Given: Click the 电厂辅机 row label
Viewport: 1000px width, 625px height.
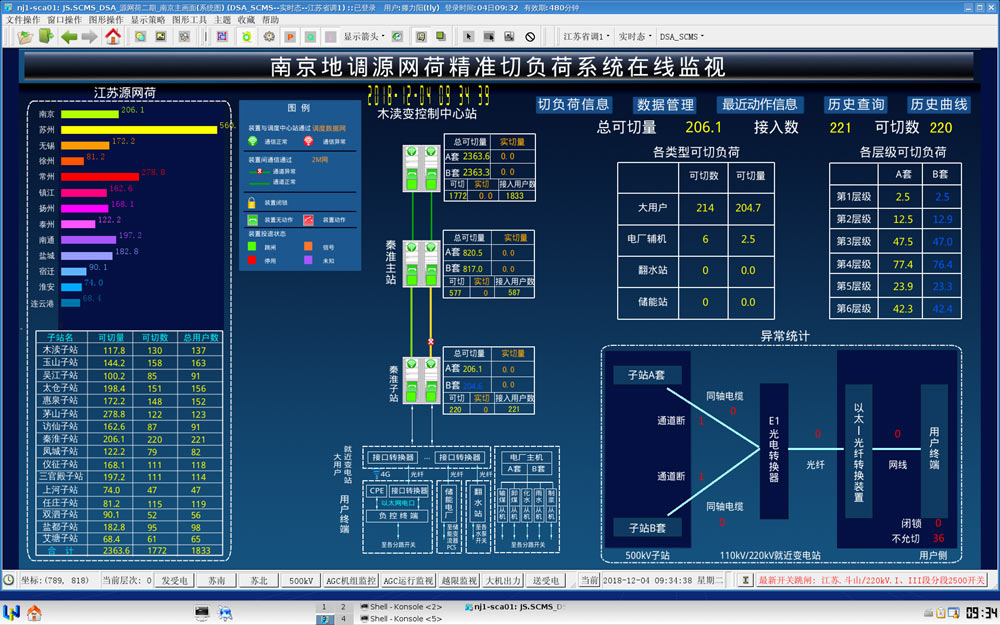Looking at the screenshot, I should pyautogui.click(x=647, y=239).
